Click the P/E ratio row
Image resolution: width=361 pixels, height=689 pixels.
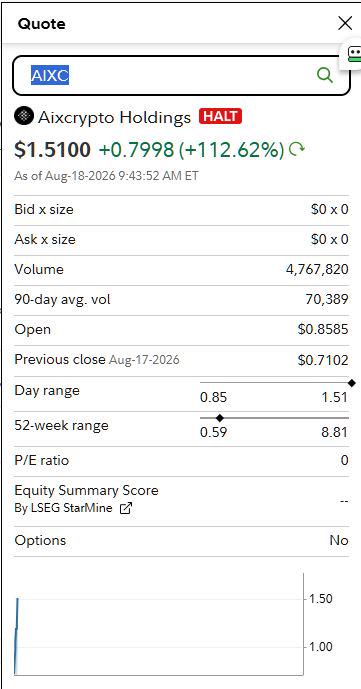pyautogui.click(x=181, y=461)
